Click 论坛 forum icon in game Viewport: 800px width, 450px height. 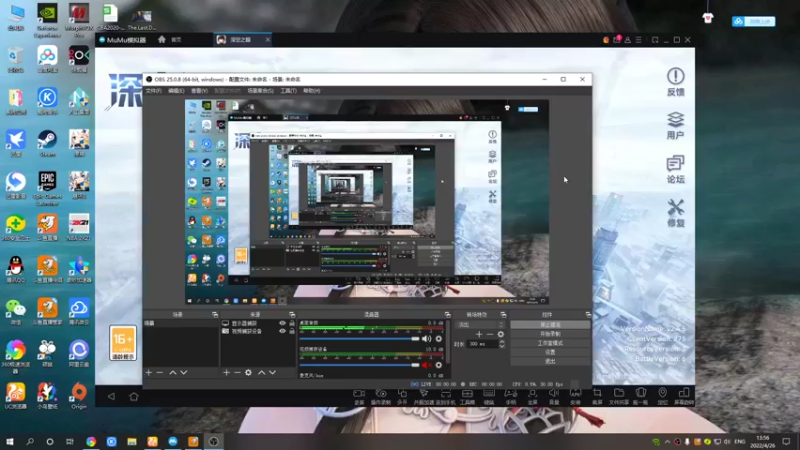click(676, 169)
